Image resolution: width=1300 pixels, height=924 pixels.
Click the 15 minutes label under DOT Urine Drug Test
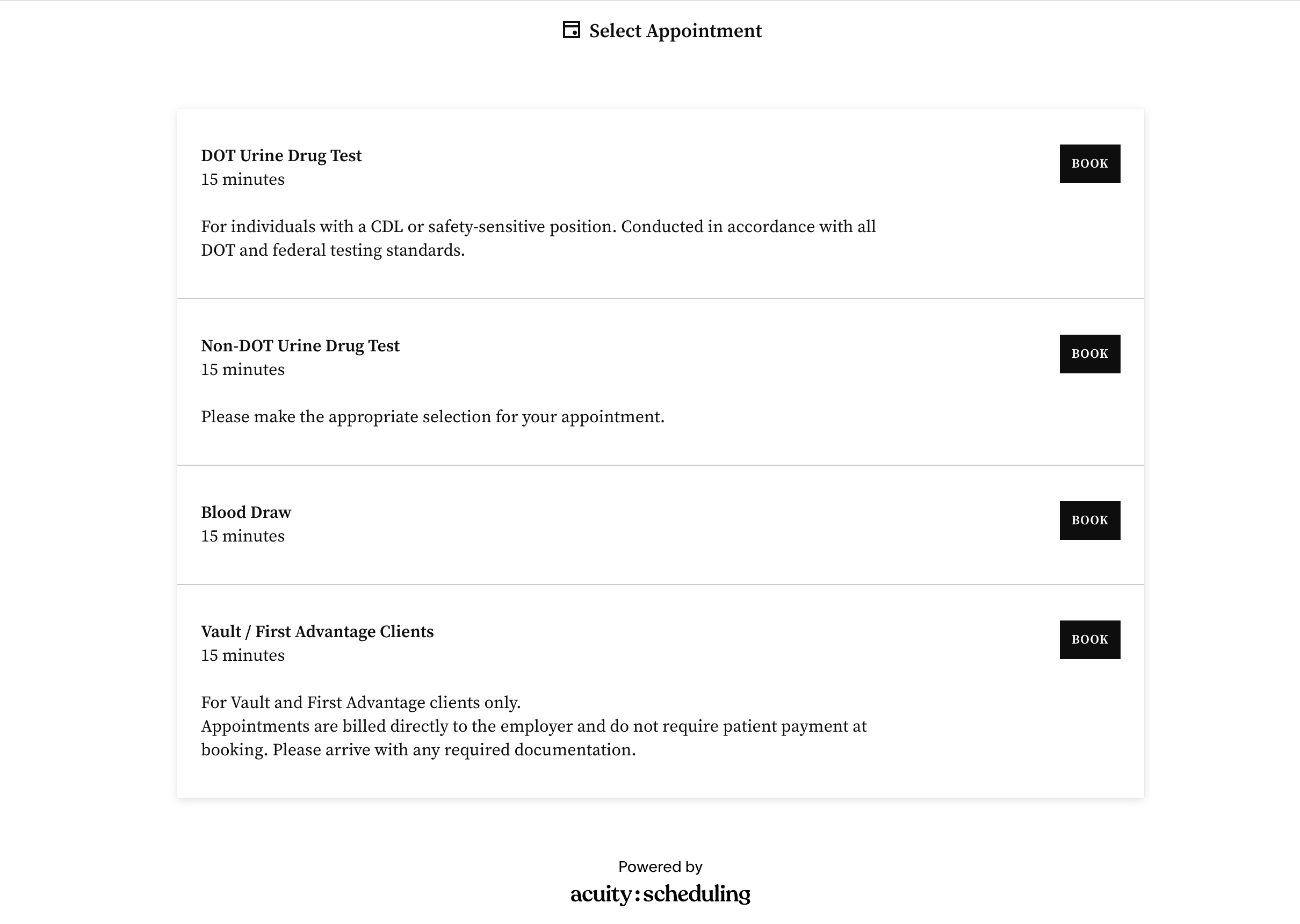(x=242, y=179)
